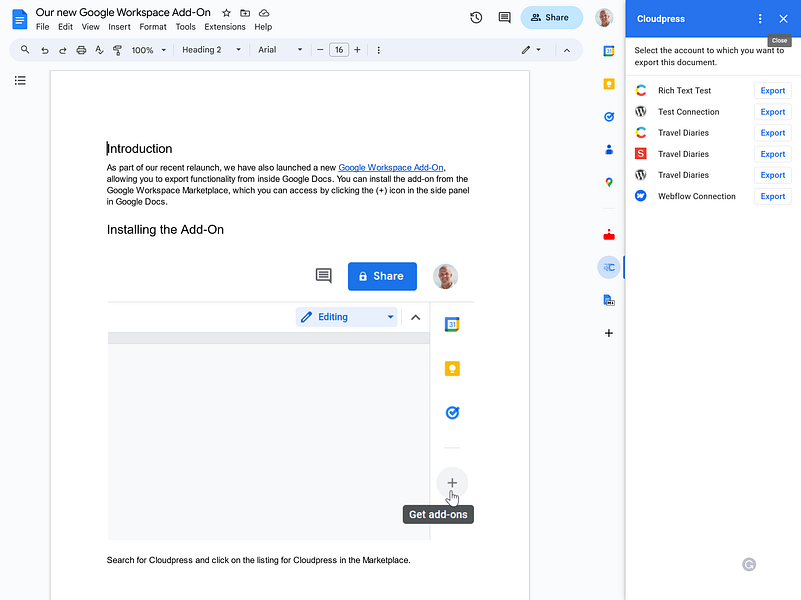Activate the paint format tool
Screen dimensions: 801x600
[x=117, y=50]
